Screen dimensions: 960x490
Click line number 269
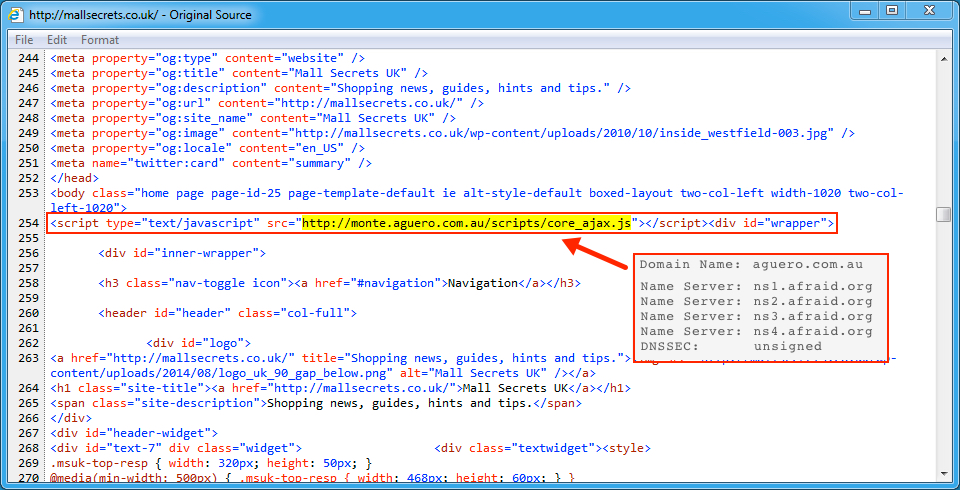pos(29,463)
